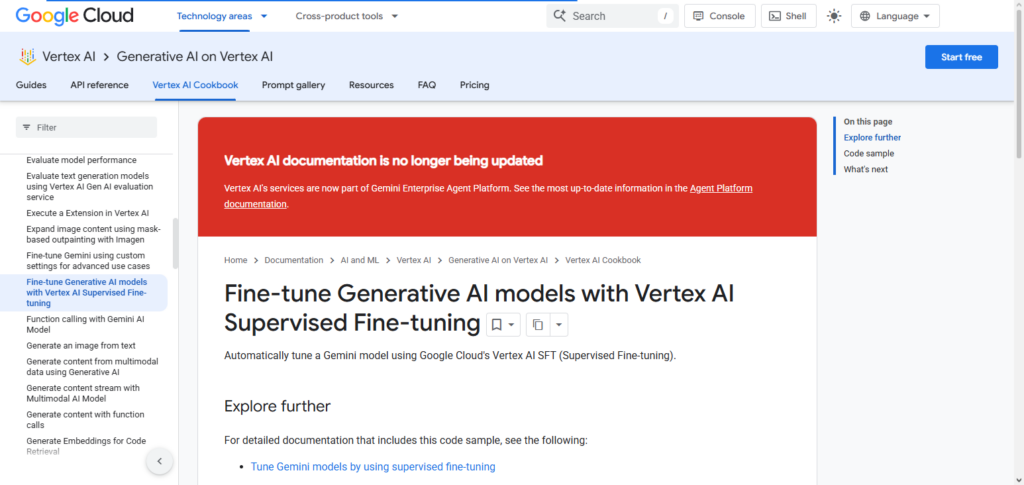
Task: Open the Resources tab
Action: click(371, 85)
